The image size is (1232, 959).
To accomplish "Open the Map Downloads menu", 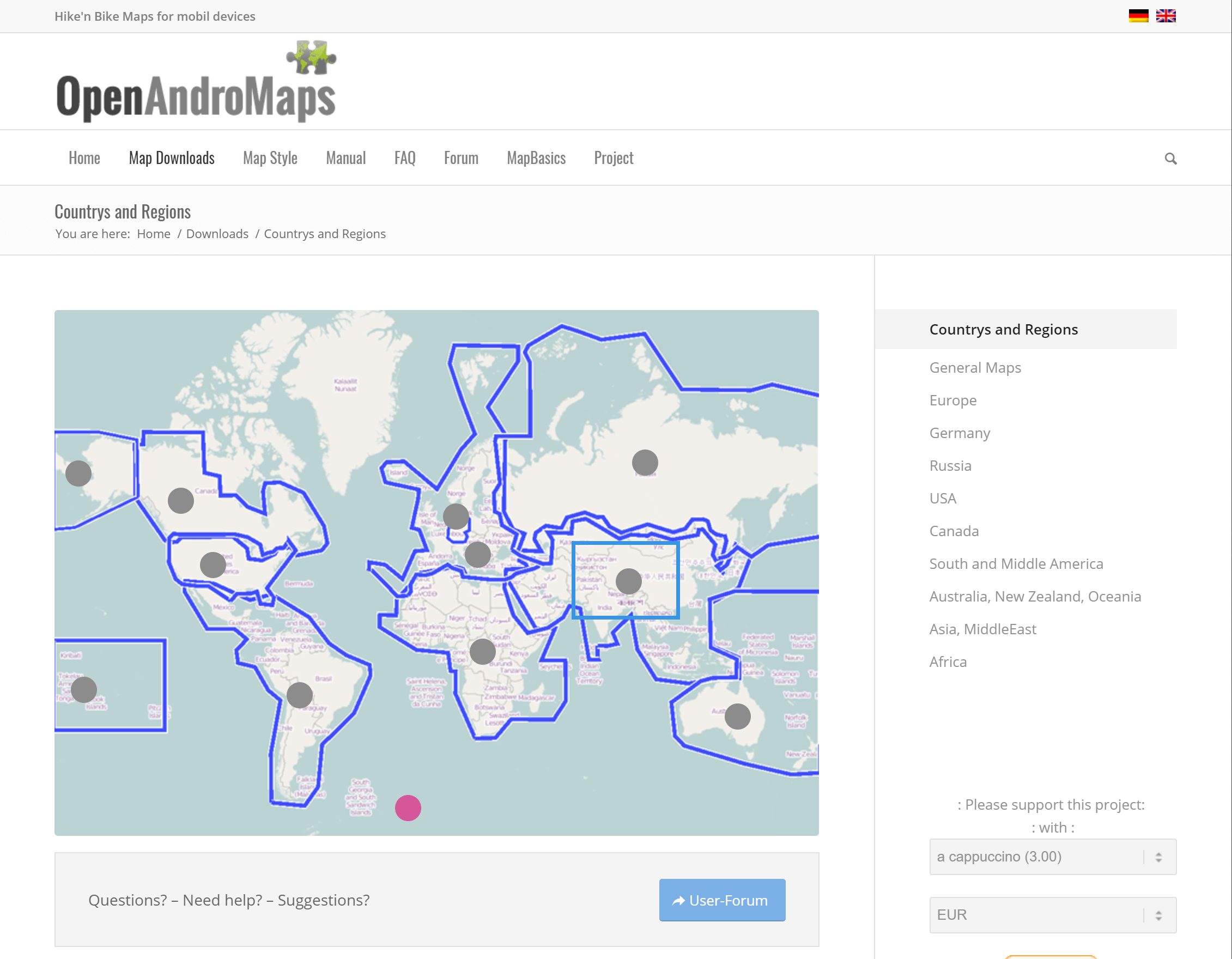I will click(x=172, y=158).
